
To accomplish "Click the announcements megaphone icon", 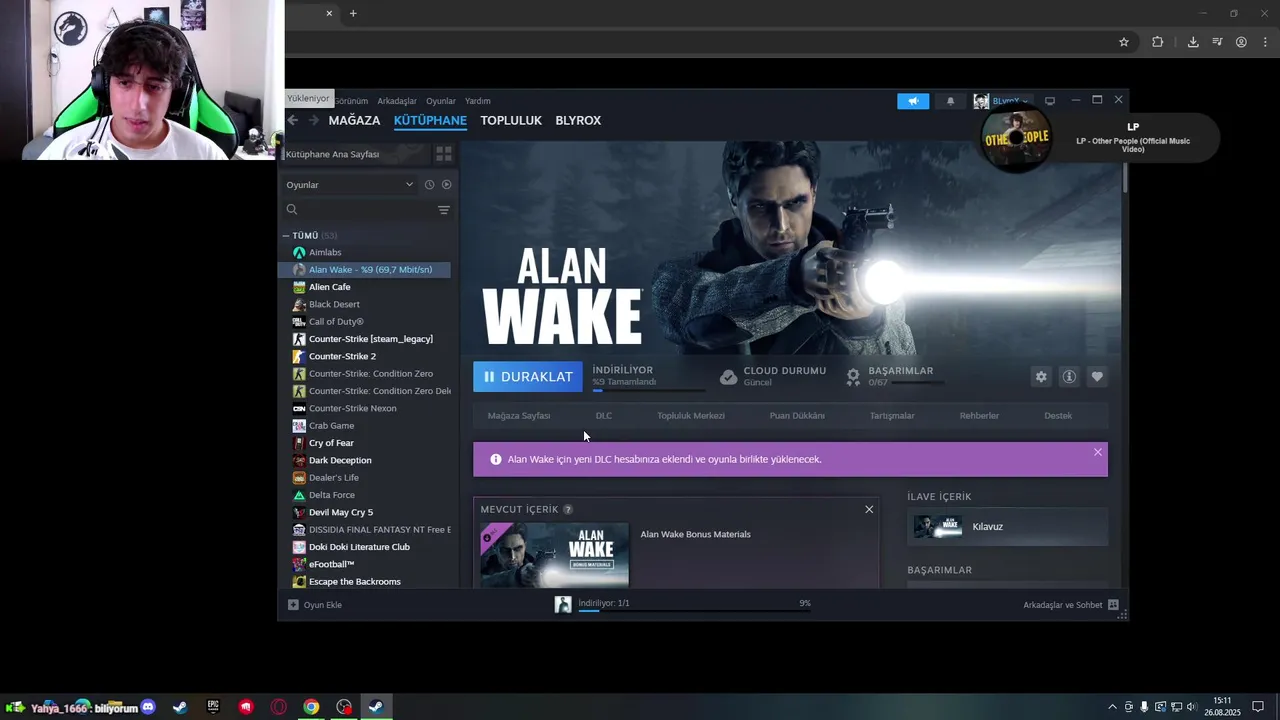I will [x=913, y=101].
